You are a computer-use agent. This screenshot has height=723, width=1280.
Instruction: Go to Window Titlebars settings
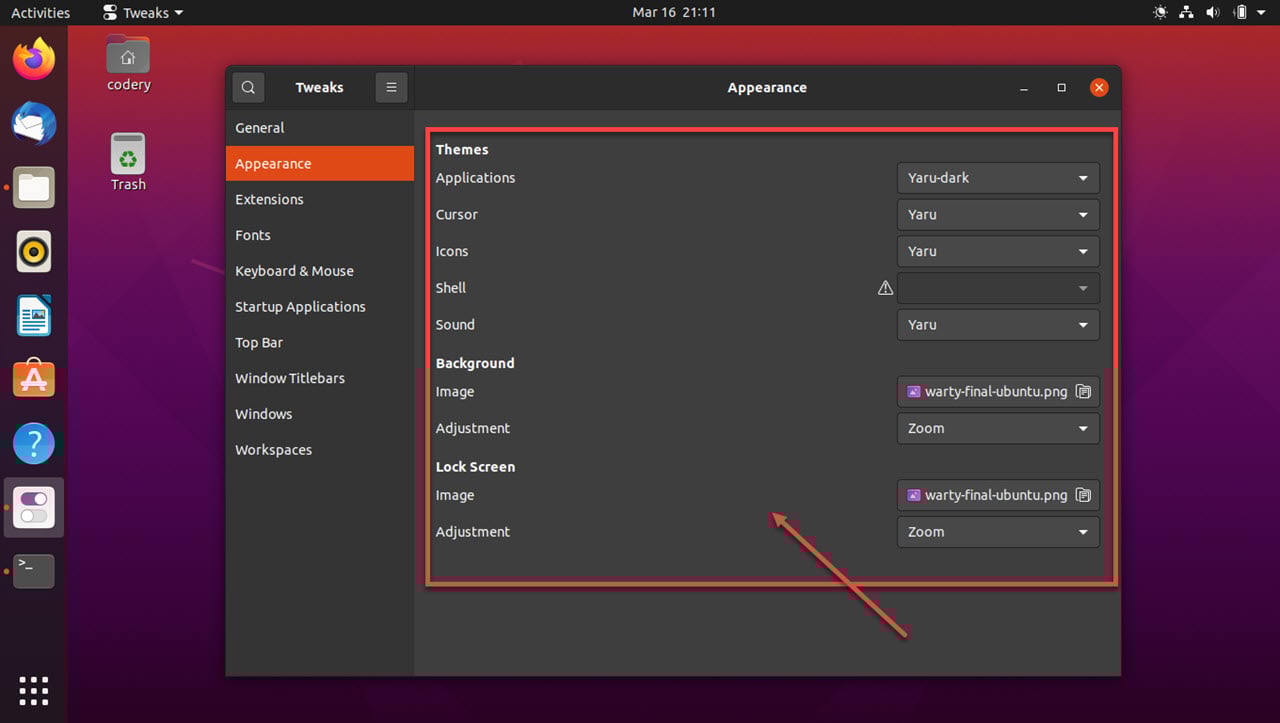coord(290,378)
